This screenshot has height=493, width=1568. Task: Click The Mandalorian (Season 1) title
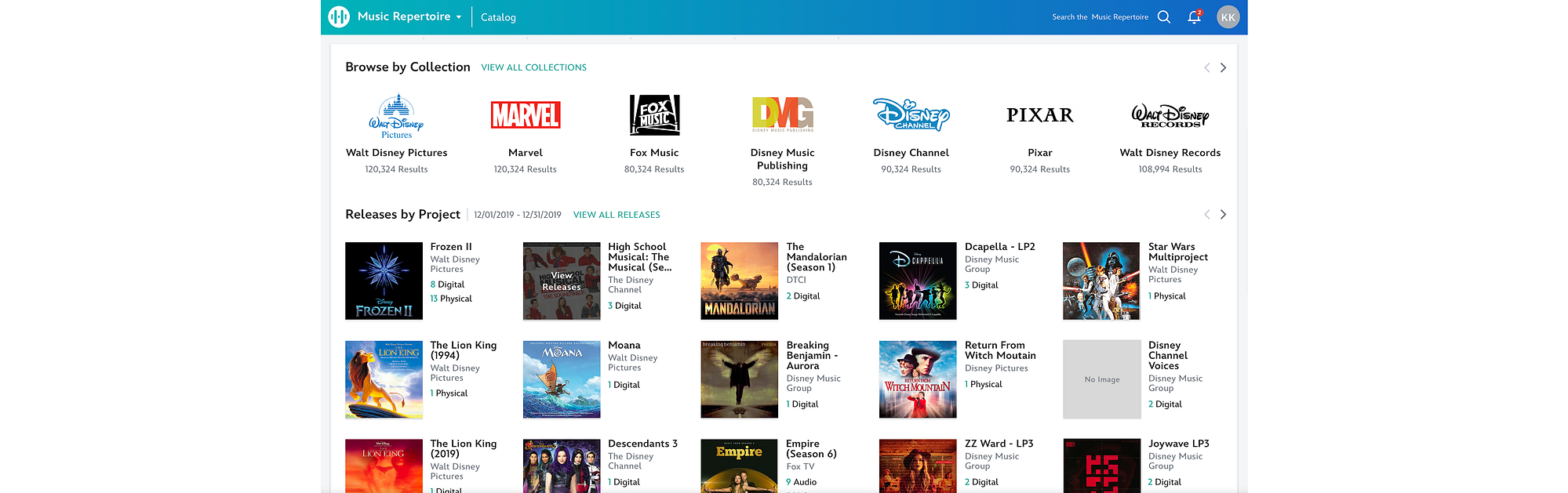click(x=817, y=257)
